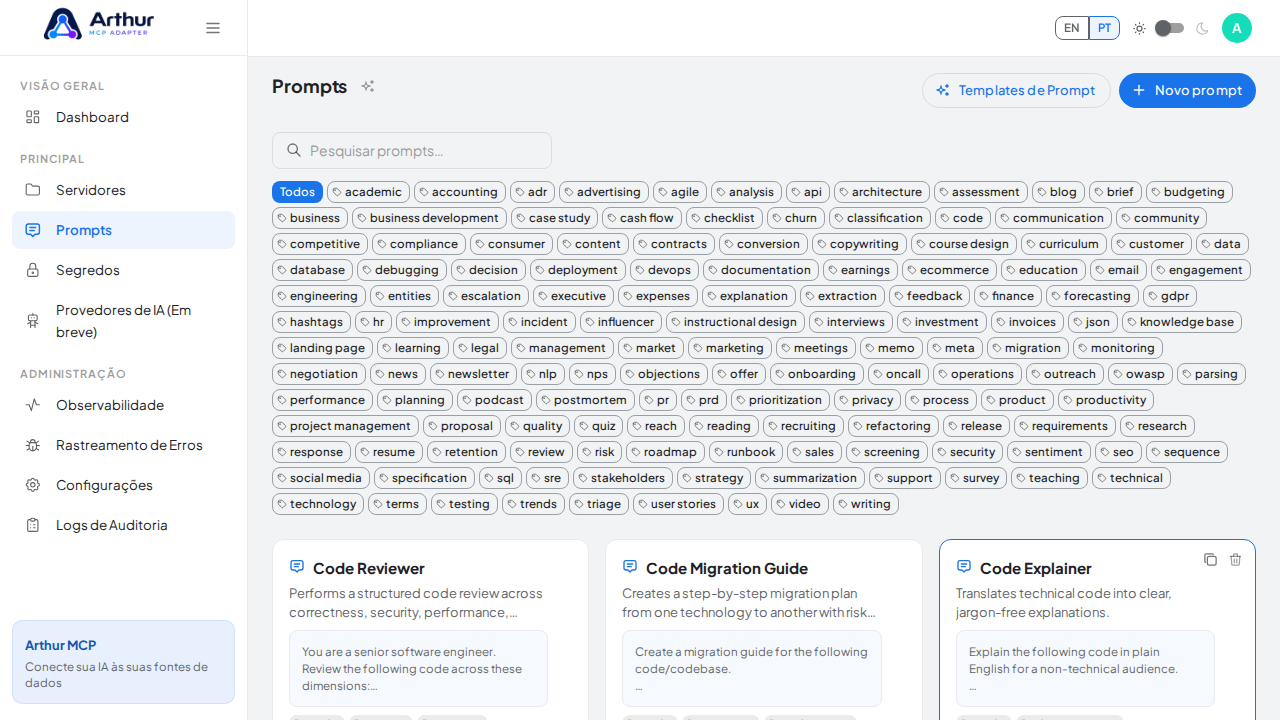Click the Segredos lock icon
Screen dimensions: 1280x720
pyautogui.click(x=33, y=270)
